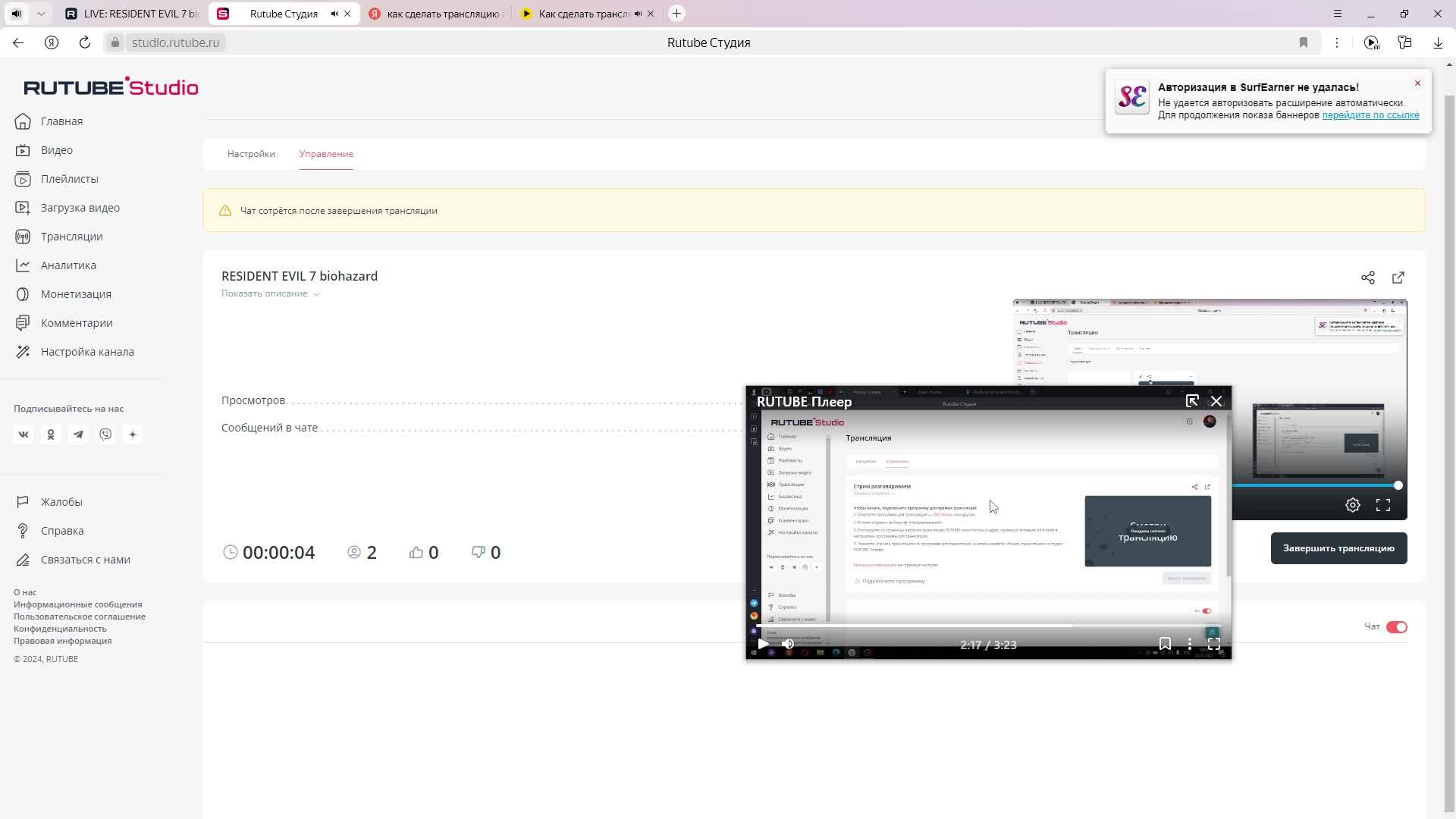
Task: Click the dislikes counter icon
Action: [479, 552]
